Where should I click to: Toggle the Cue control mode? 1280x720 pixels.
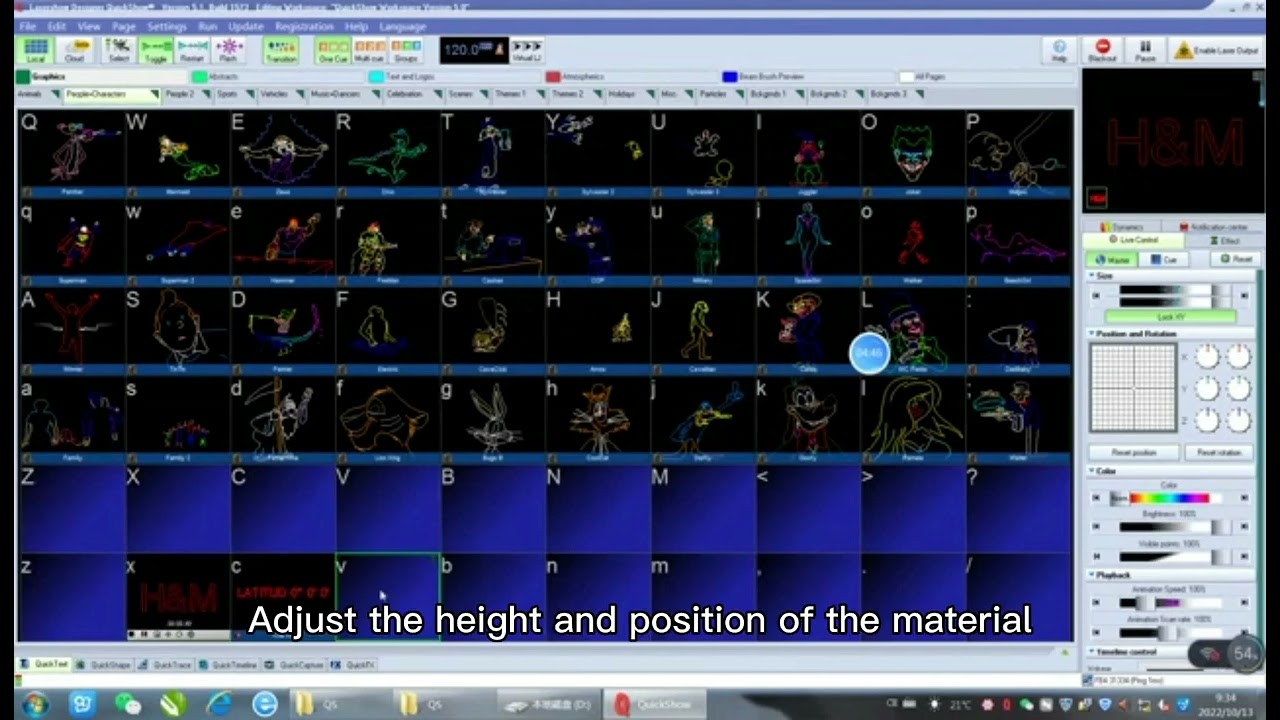point(1165,259)
